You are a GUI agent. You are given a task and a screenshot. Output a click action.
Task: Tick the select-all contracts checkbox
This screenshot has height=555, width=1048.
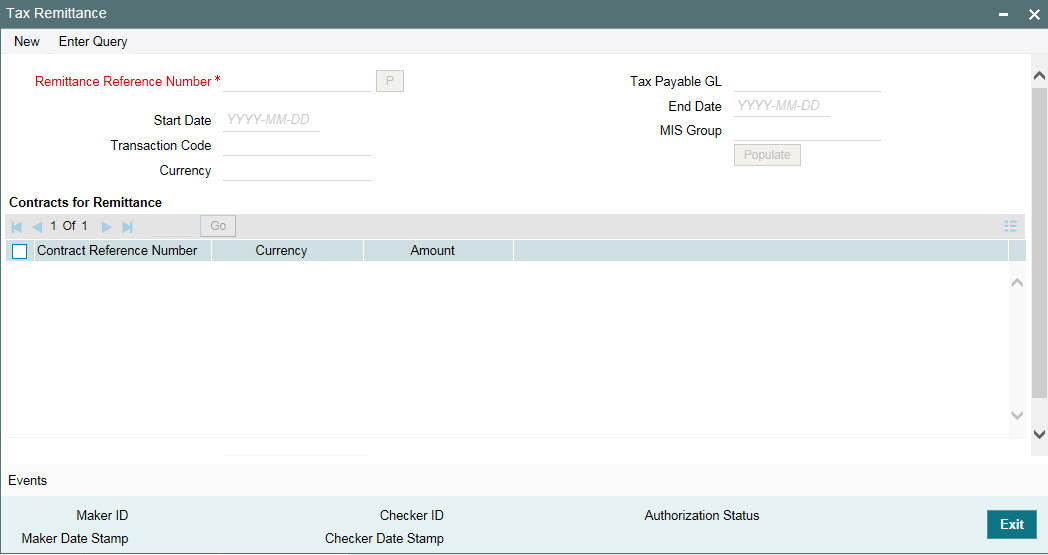[x=20, y=251]
